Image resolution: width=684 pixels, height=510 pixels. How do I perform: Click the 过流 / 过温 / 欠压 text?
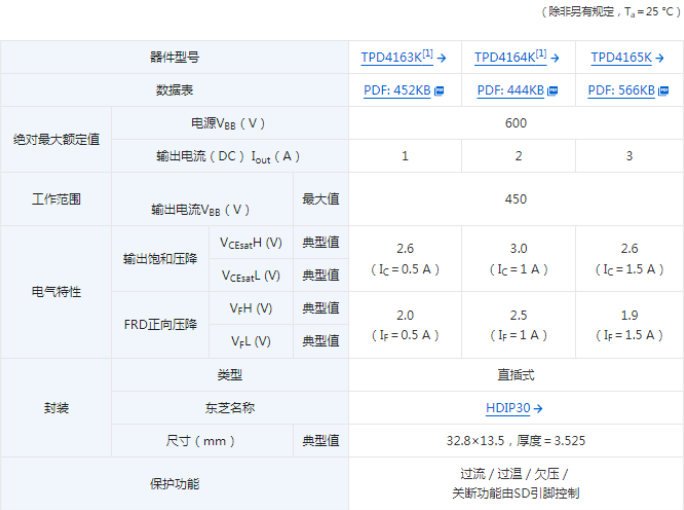[514, 474]
